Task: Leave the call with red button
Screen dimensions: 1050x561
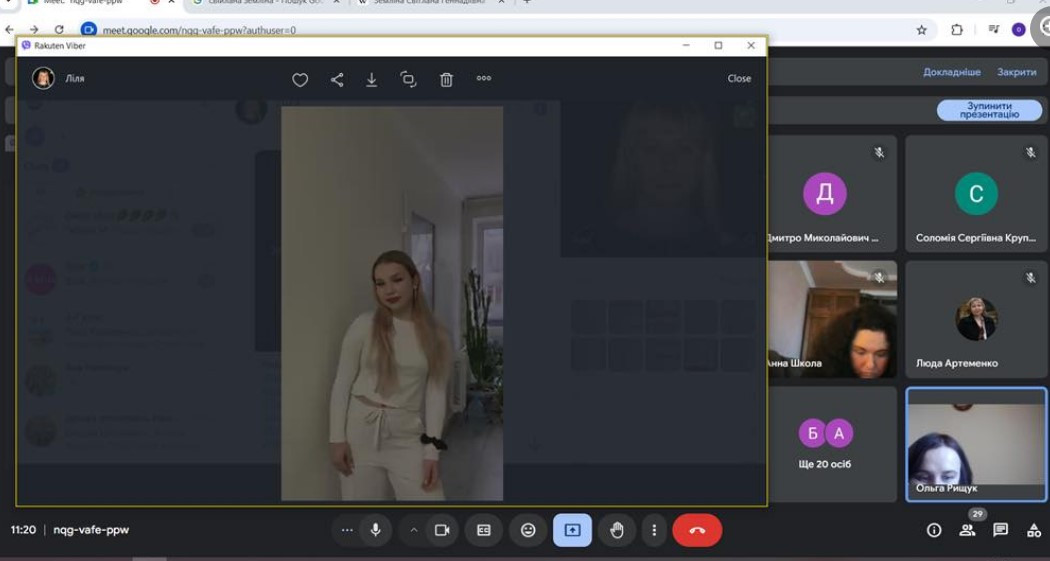Action: pos(697,530)
